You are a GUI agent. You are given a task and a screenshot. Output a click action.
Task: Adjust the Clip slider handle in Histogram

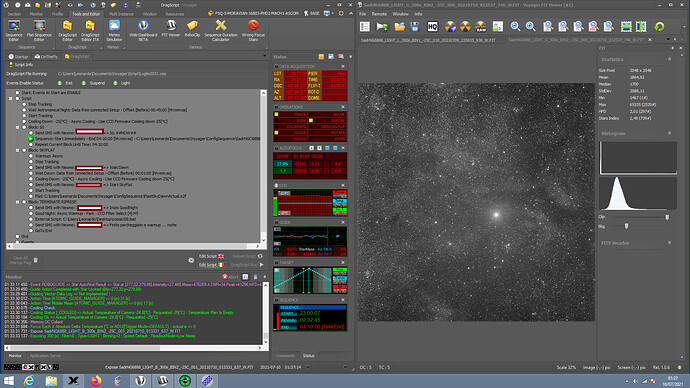(667, 217)
